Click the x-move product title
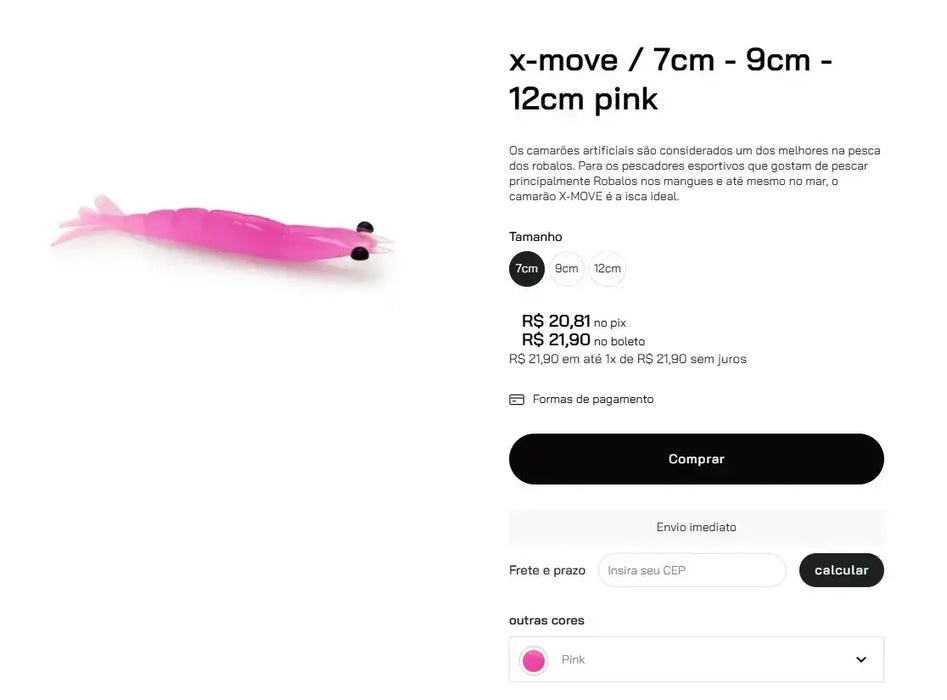Image resolution: width=947 pixels, height=700 pixels. [x=671, y=79]
